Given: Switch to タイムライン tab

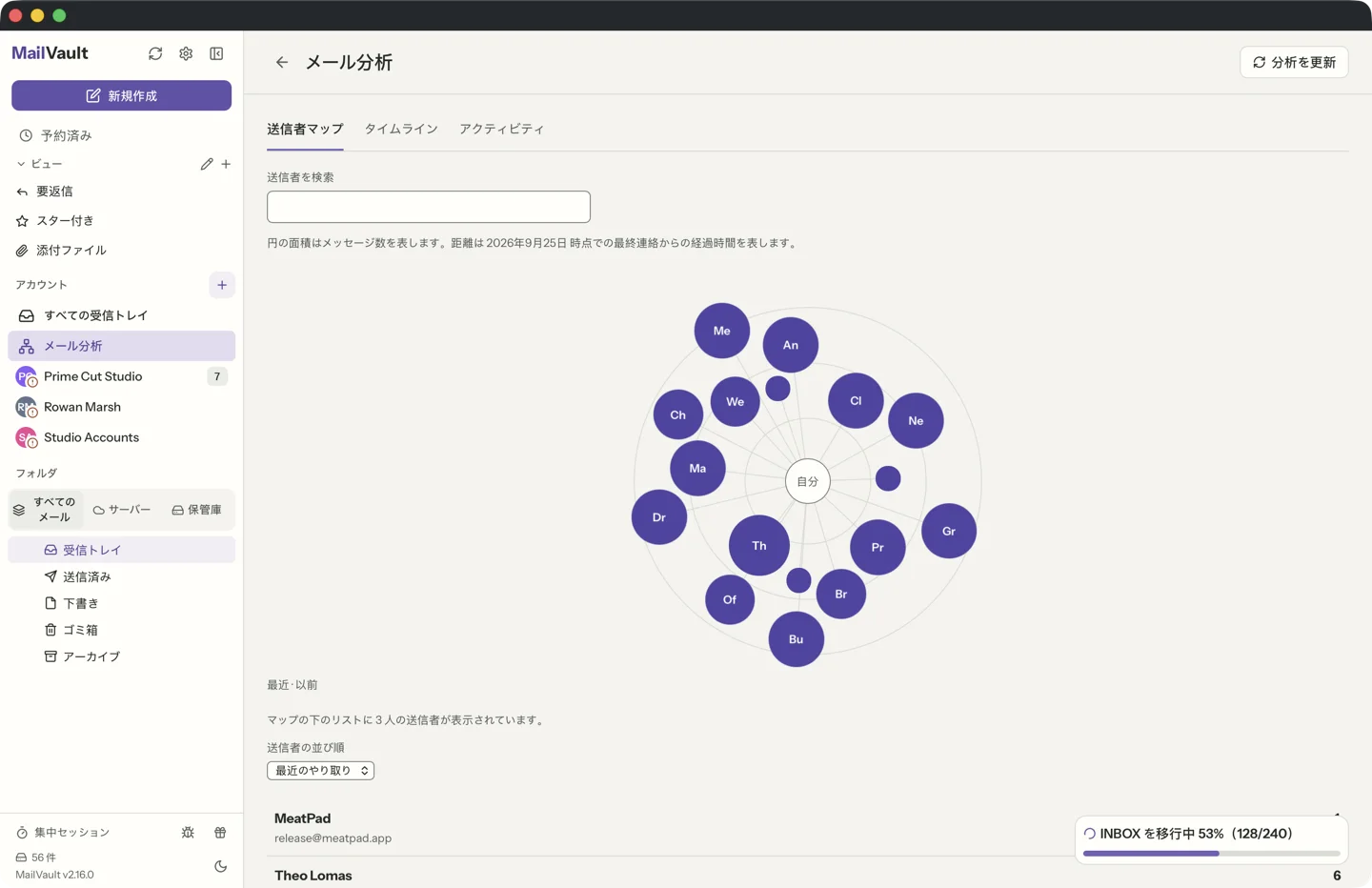Looking at the screenshot, I should click(x=401, y=129).
